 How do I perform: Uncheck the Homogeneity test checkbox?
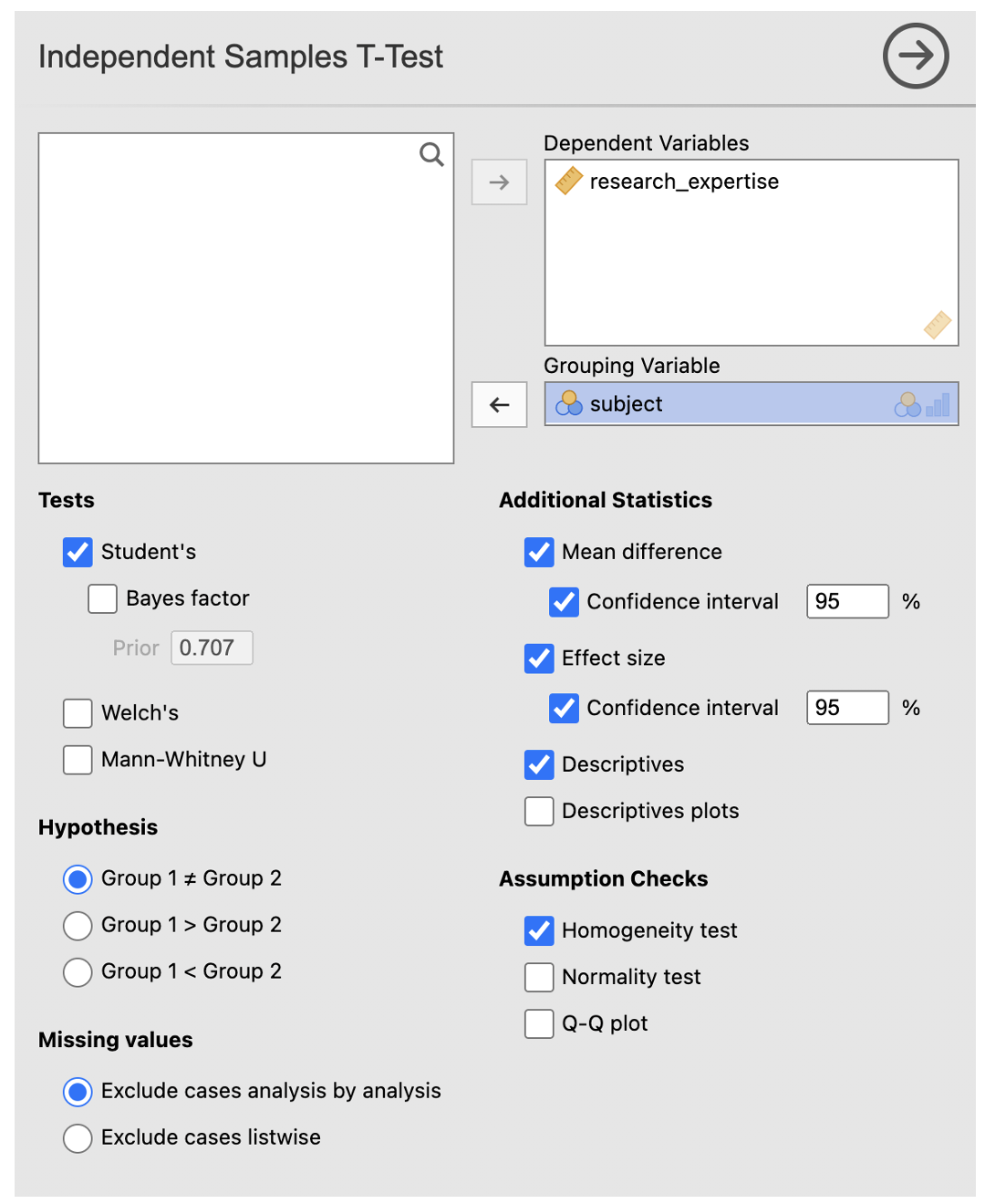click(x=539, y=930)
